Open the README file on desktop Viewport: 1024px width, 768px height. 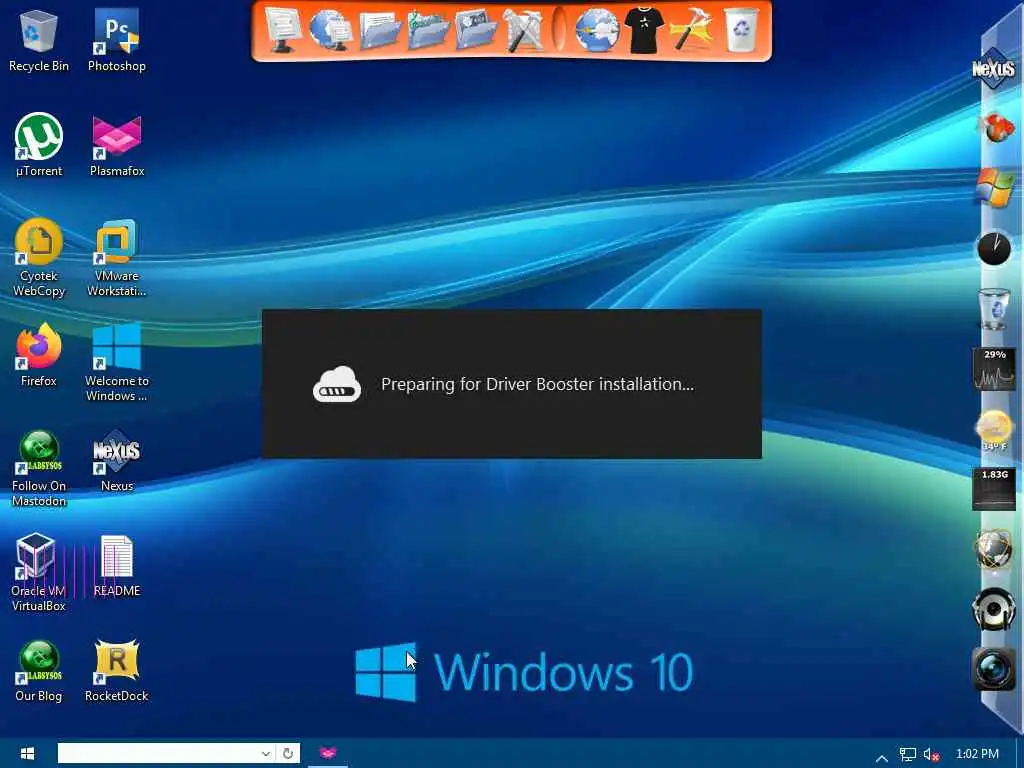[117, 566]
